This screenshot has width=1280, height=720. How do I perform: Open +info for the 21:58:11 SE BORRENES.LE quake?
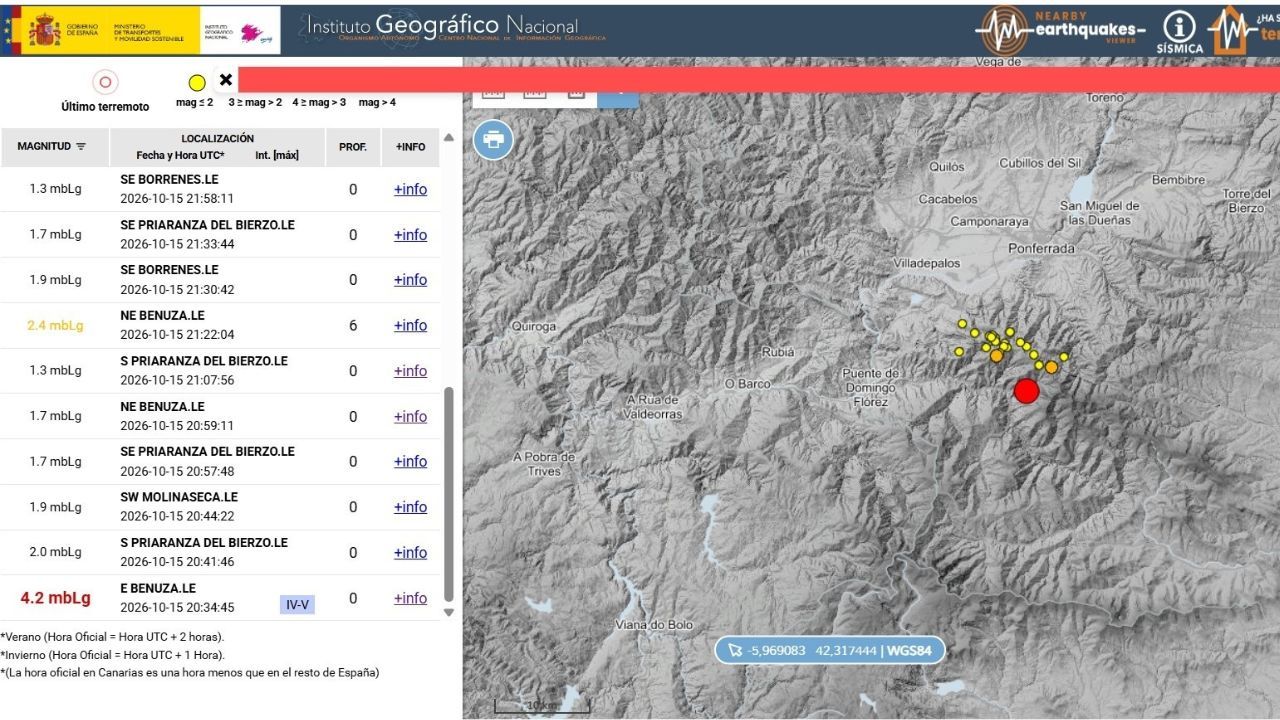pos(410,189)
